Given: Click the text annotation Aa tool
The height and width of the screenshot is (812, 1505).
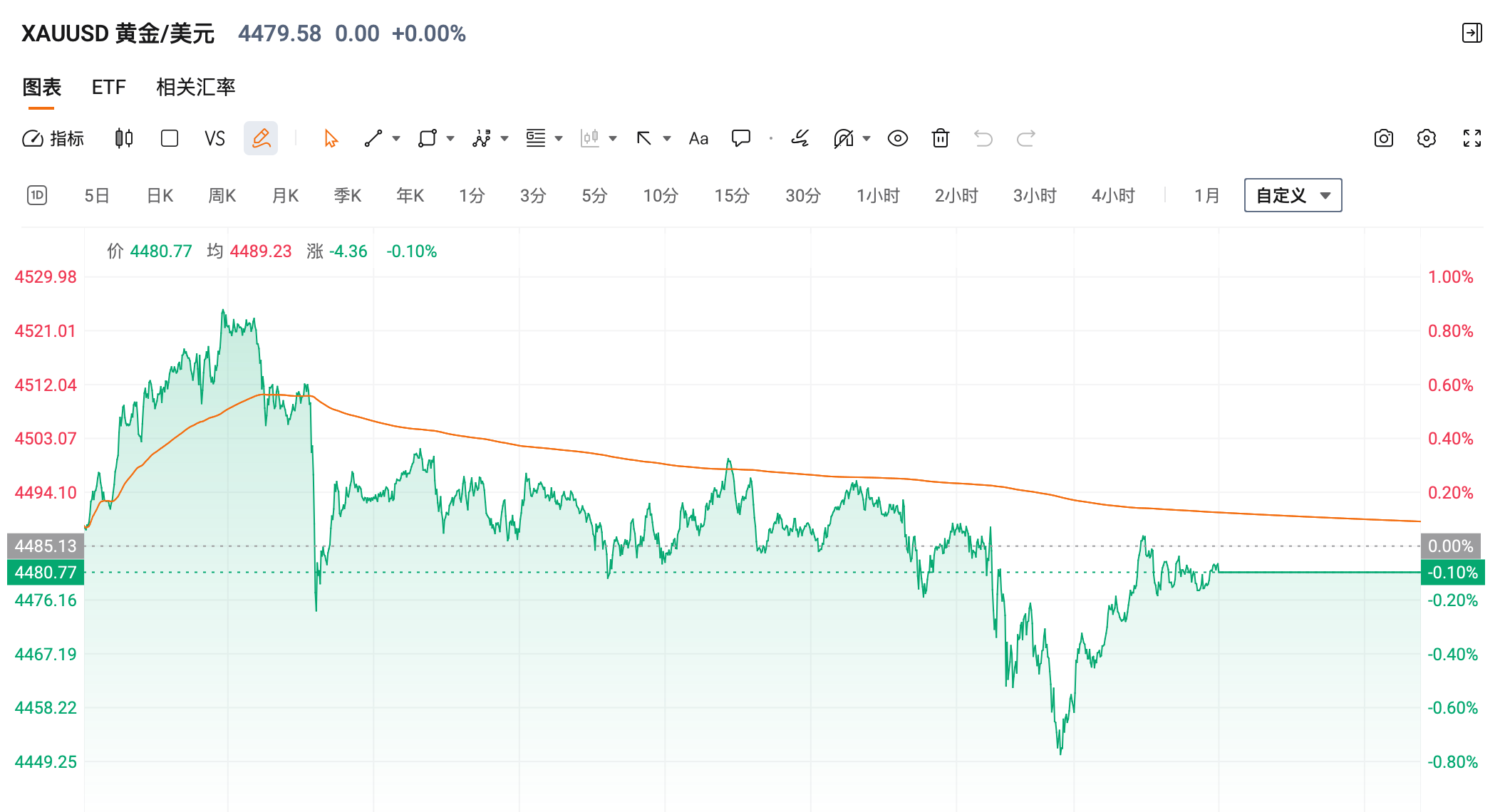Looking at the screenshot, I should point(698,138).
